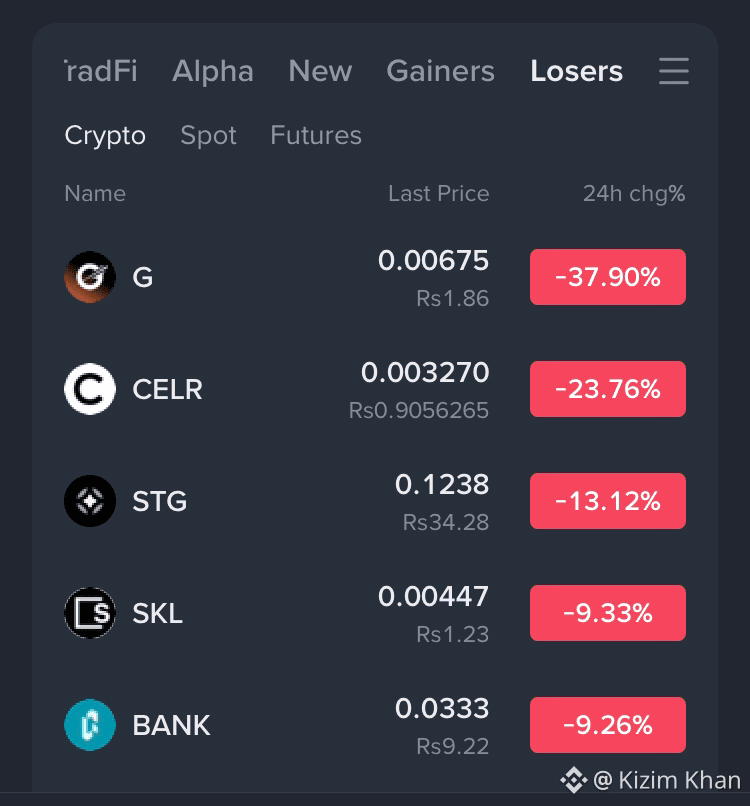
Task: Click the BANK coin logo icon
Action: (90, 725)
